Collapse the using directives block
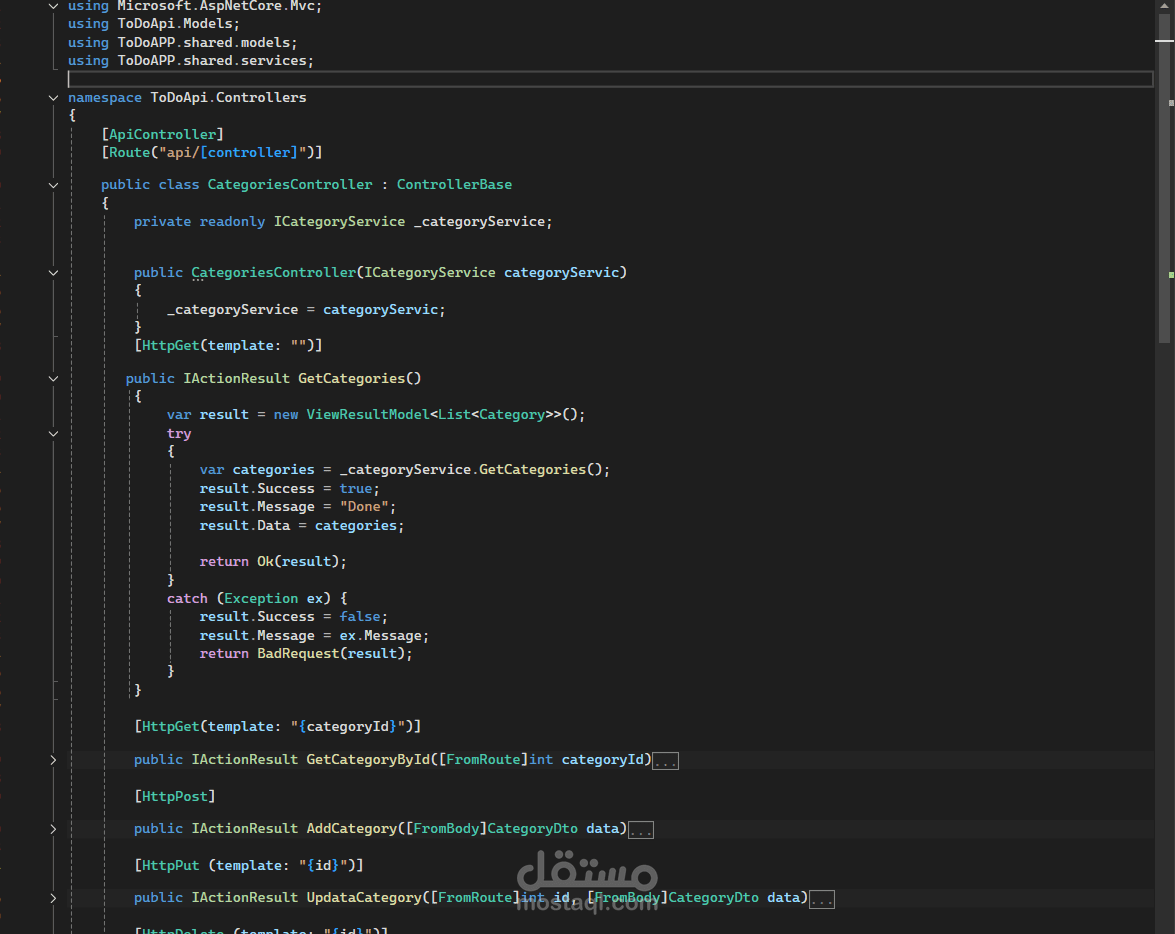 [x=53, y=6]
